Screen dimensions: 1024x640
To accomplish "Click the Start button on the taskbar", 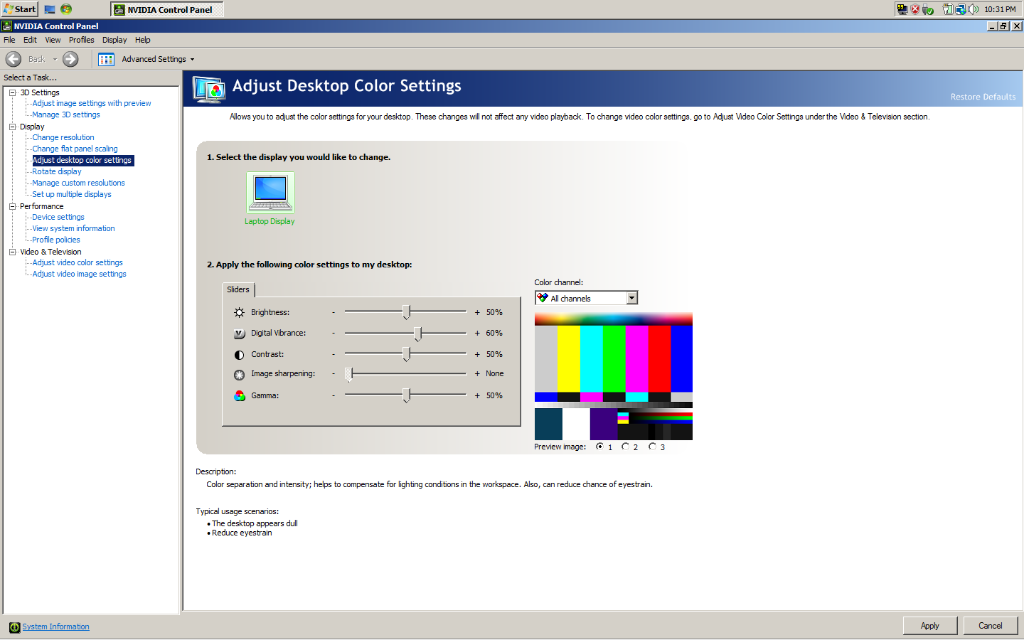I will (20, 9).
